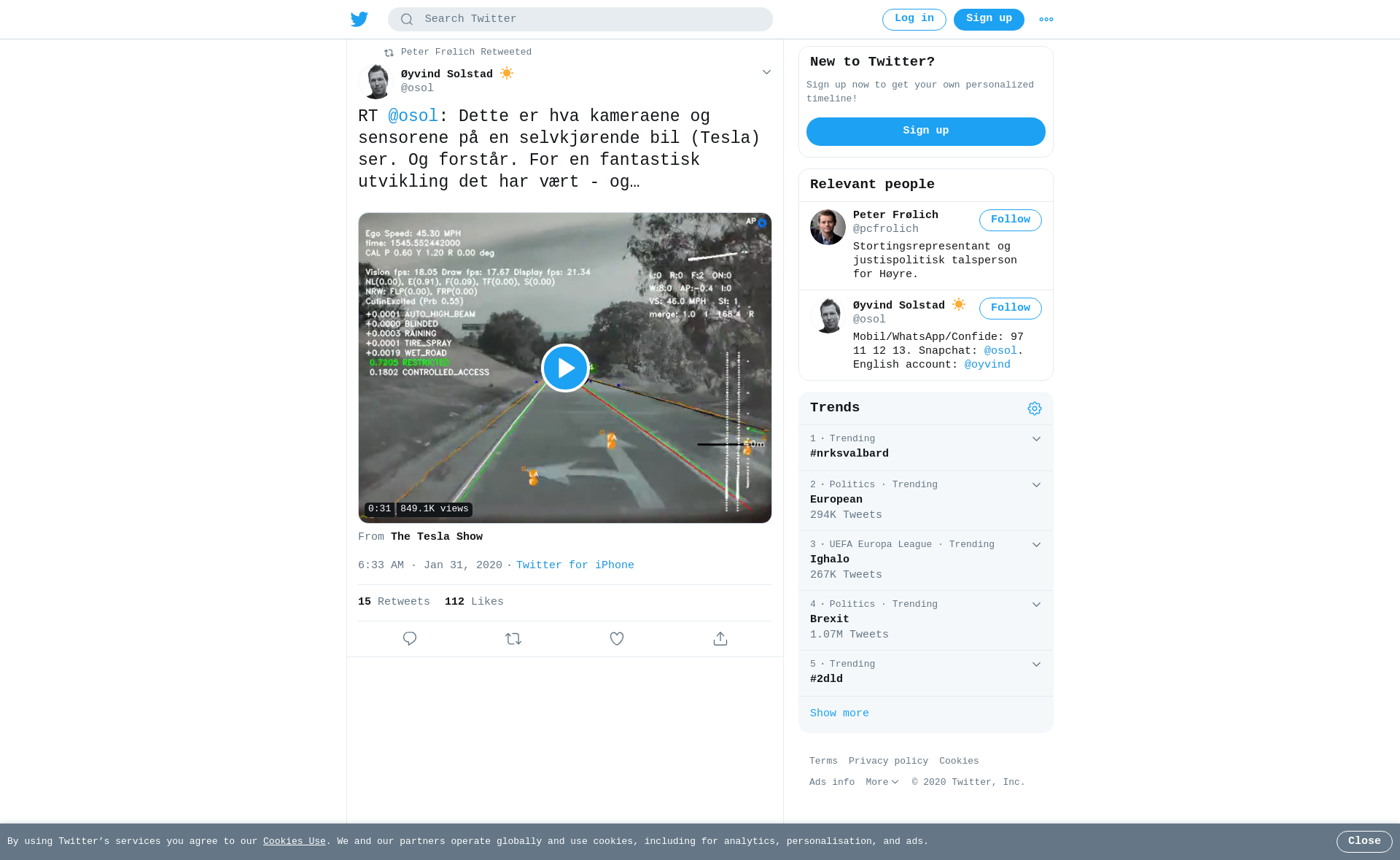Image resolution: width=1400 pixels, height=860 pixels.
Task: Click the large Sign up button in sidebar
Action: [926, 131]
